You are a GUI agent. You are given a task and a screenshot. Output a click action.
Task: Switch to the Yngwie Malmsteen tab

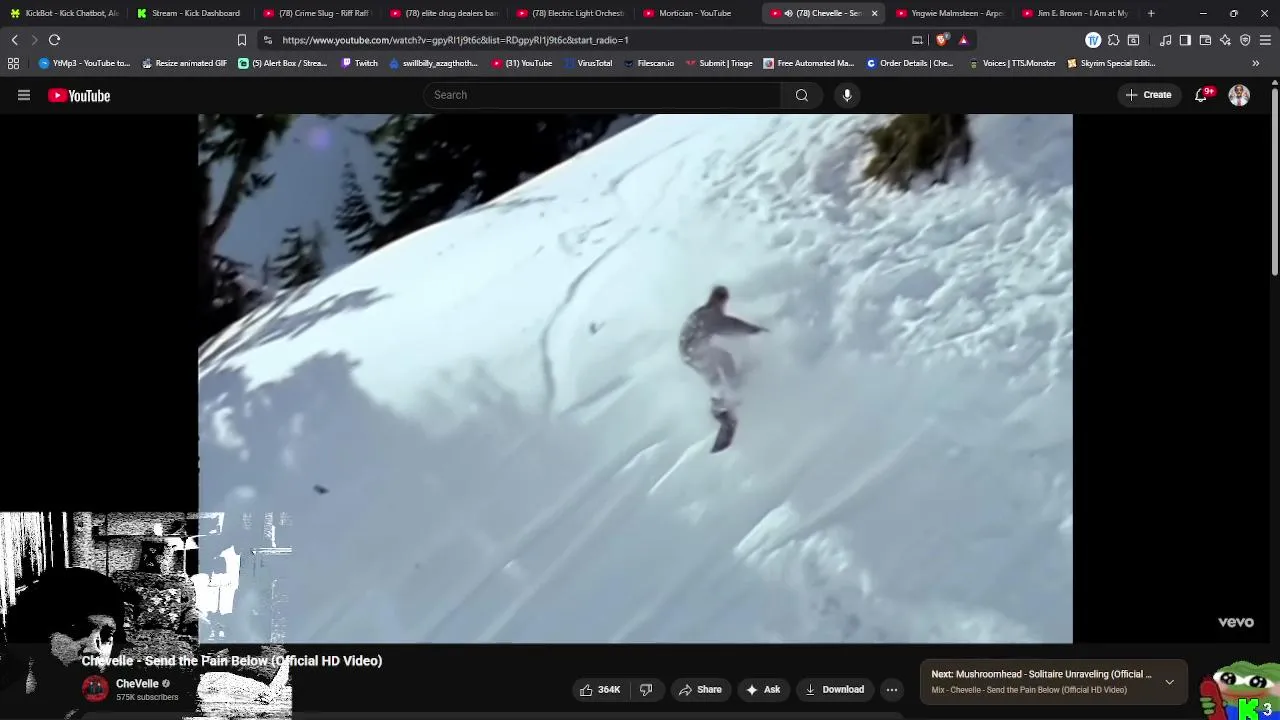point(949,13)
